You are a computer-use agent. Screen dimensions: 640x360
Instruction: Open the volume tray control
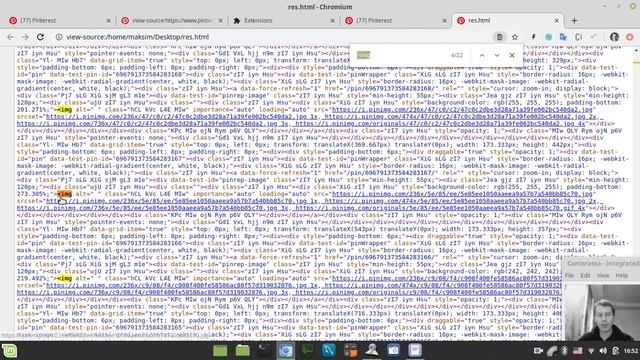click(603, 351)
